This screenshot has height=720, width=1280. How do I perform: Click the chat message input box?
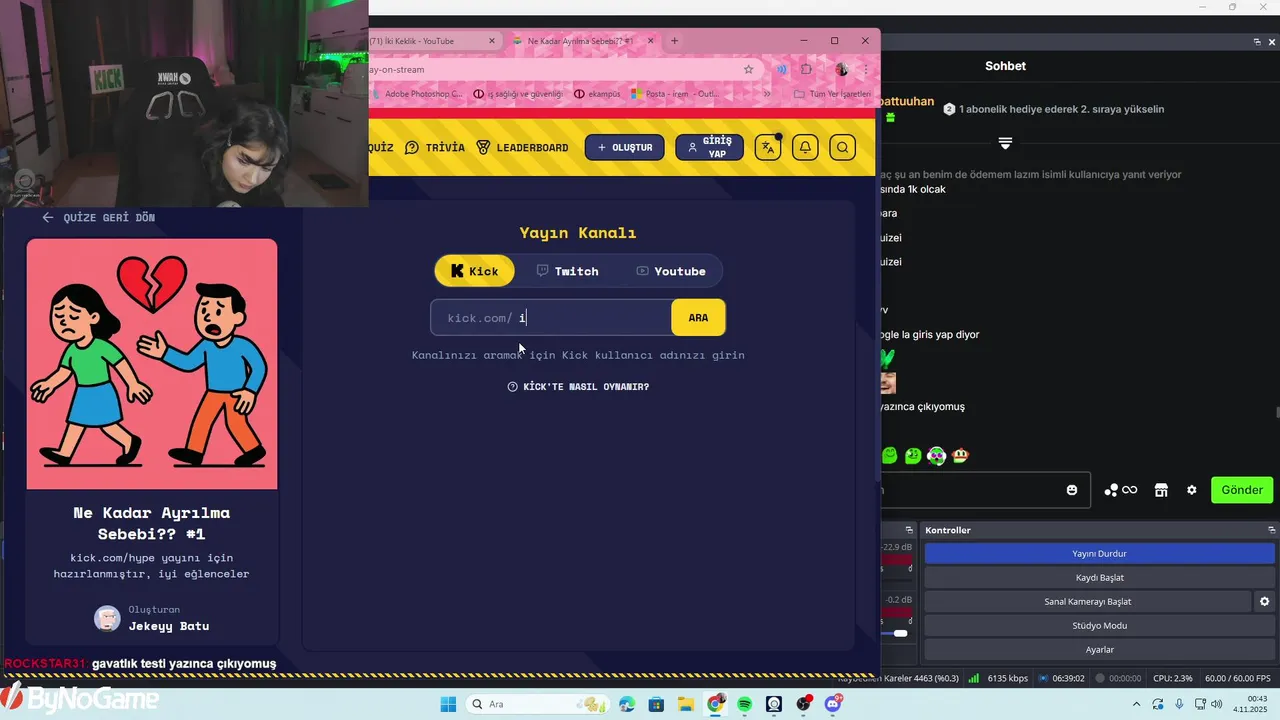985,490
